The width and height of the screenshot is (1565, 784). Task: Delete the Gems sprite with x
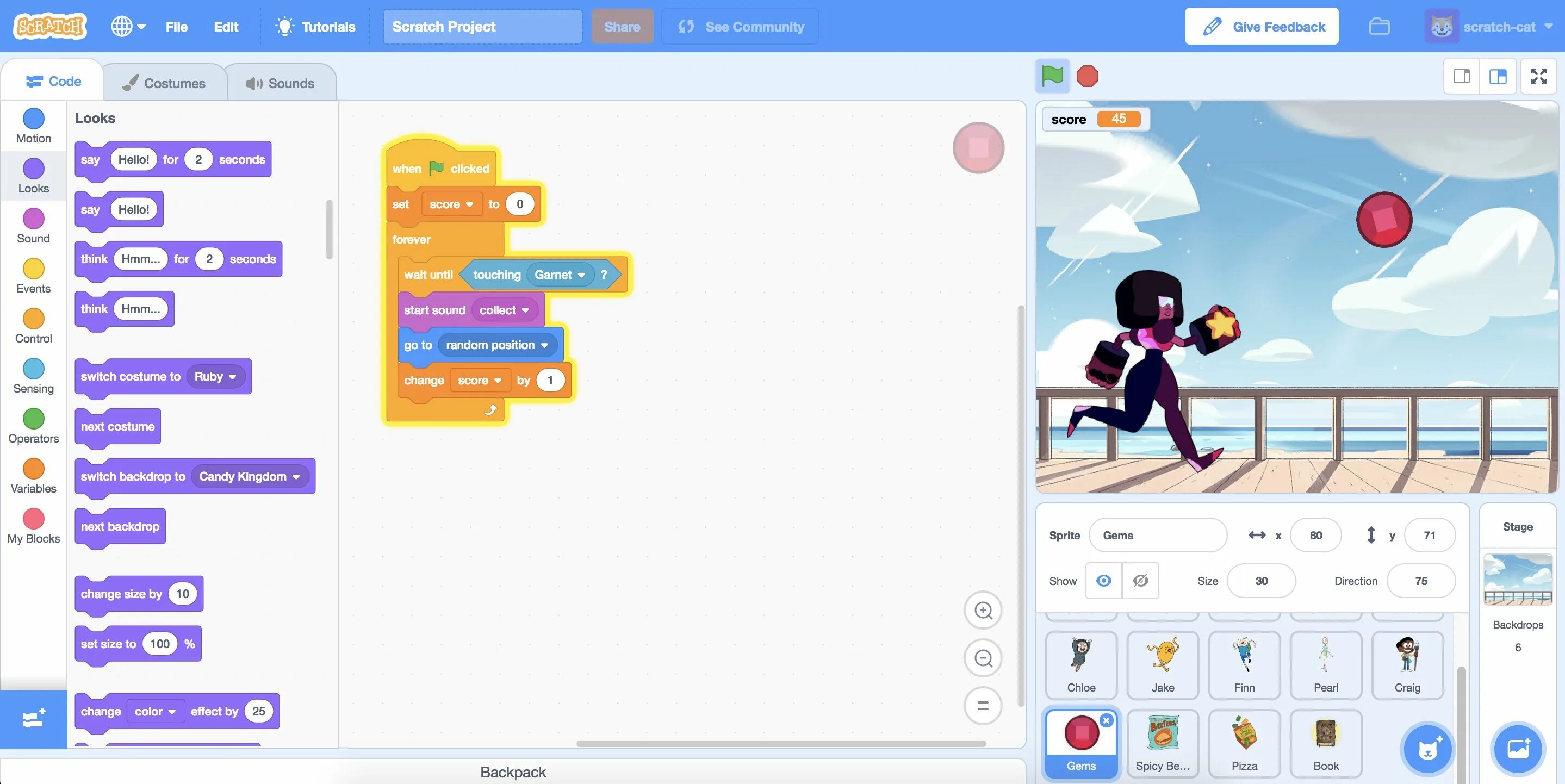click(x=1106, y=720)
